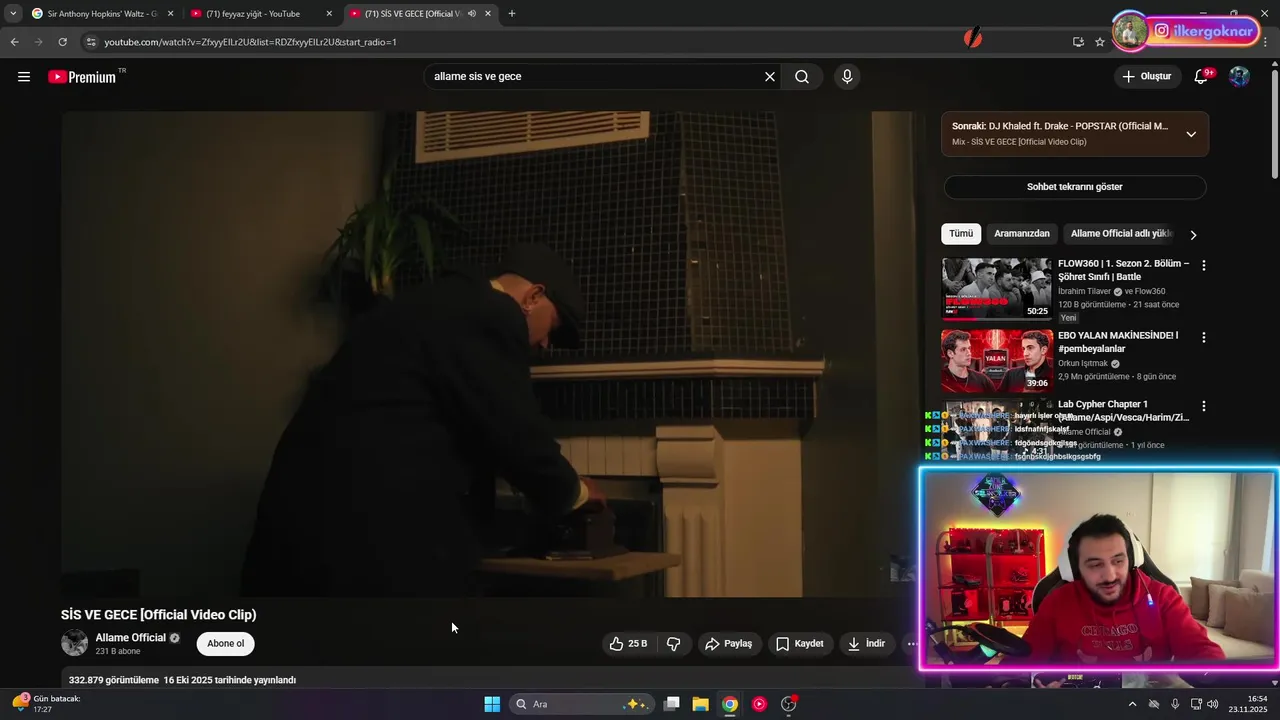Go to YouTube Premium home logo
Screen dimensions: 1280x720
point(83,77)
